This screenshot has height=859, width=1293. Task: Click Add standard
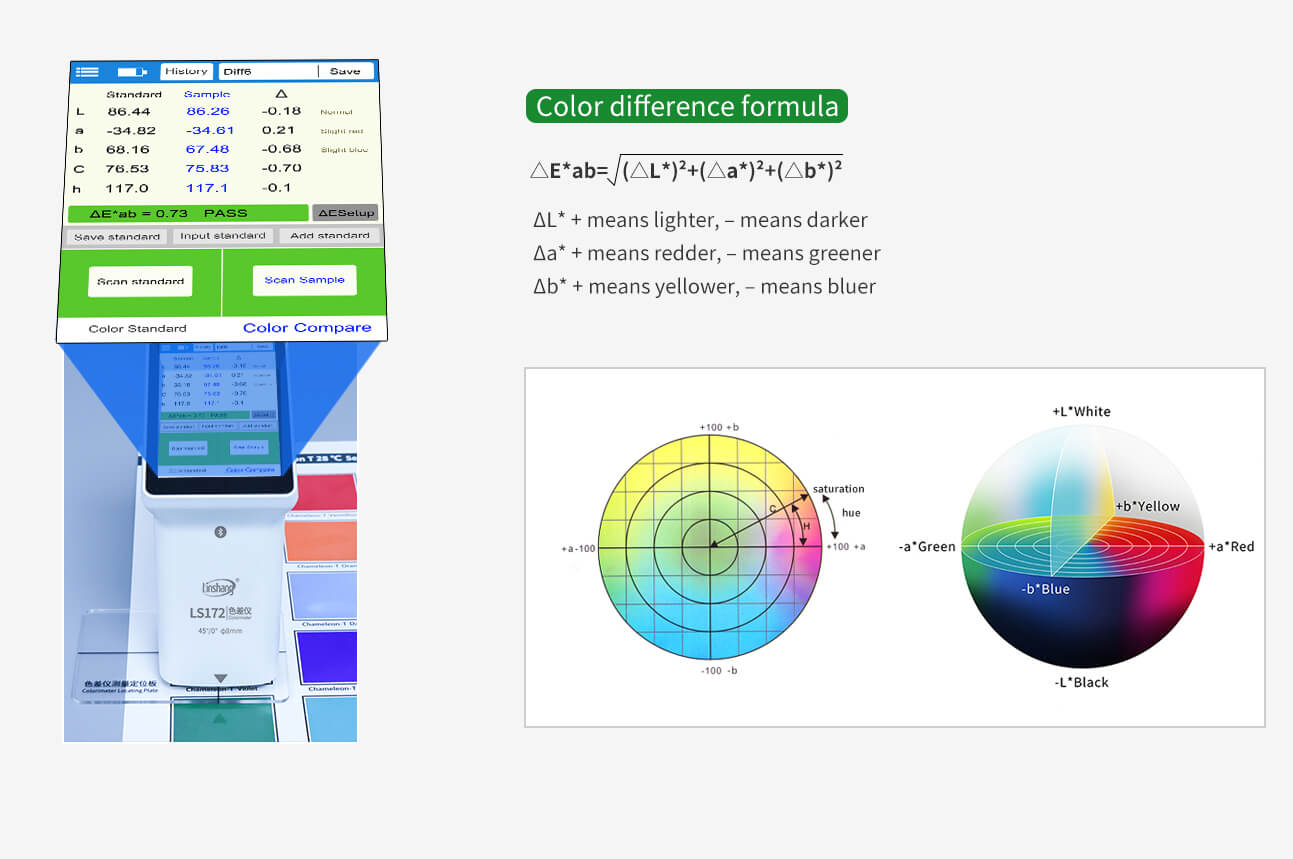coord(329,235)
